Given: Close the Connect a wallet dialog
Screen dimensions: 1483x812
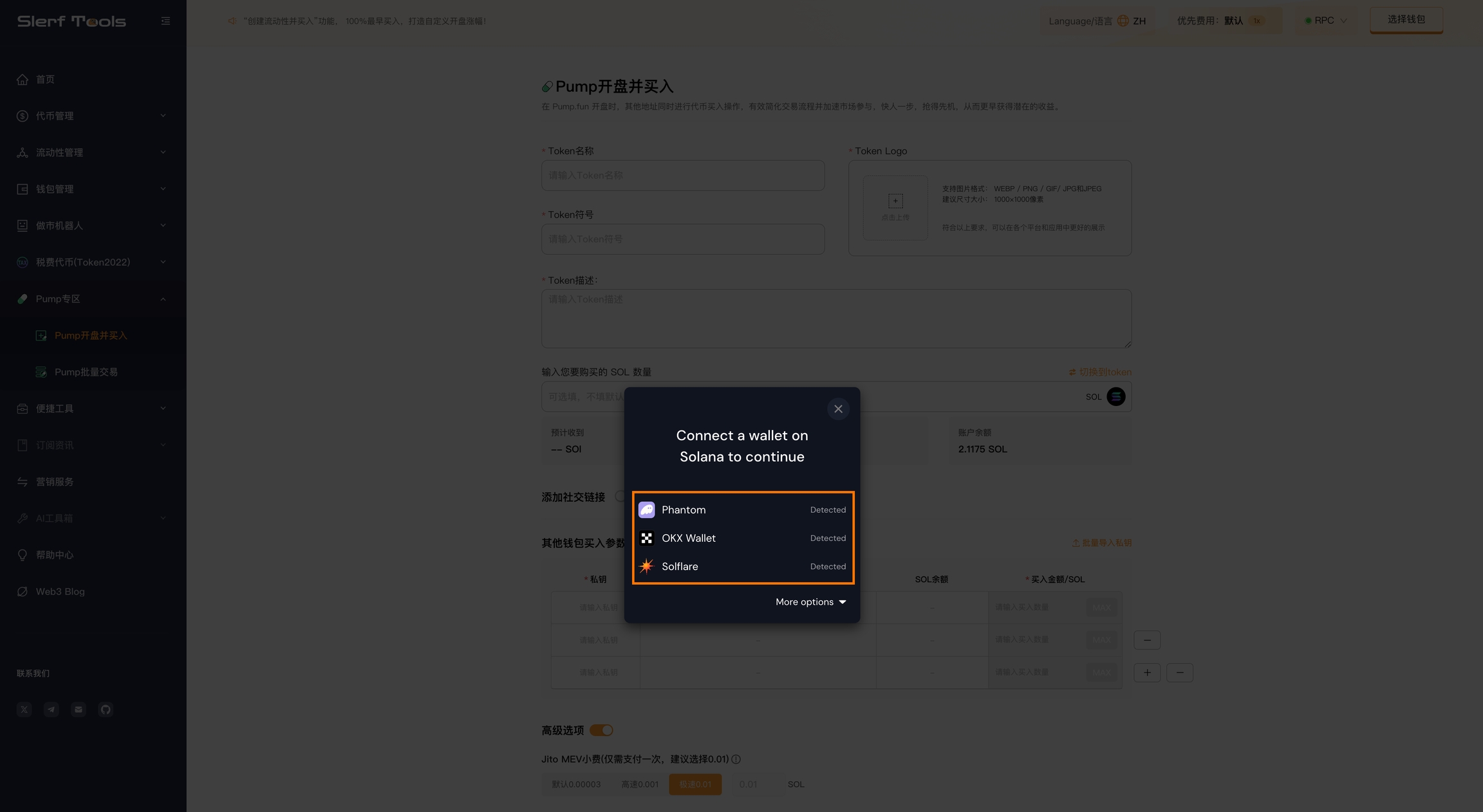Looking at the screenshot, I should click(x=838, y=409).
